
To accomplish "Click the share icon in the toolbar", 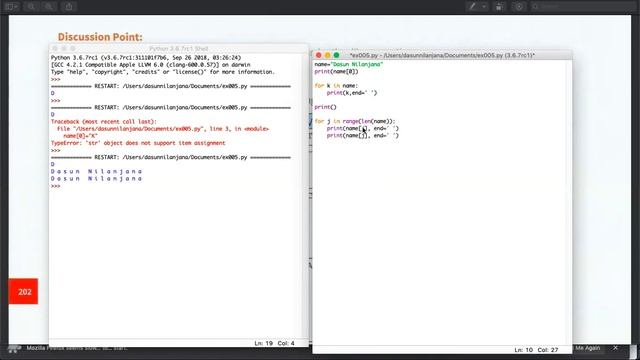I will coord(69,7).
